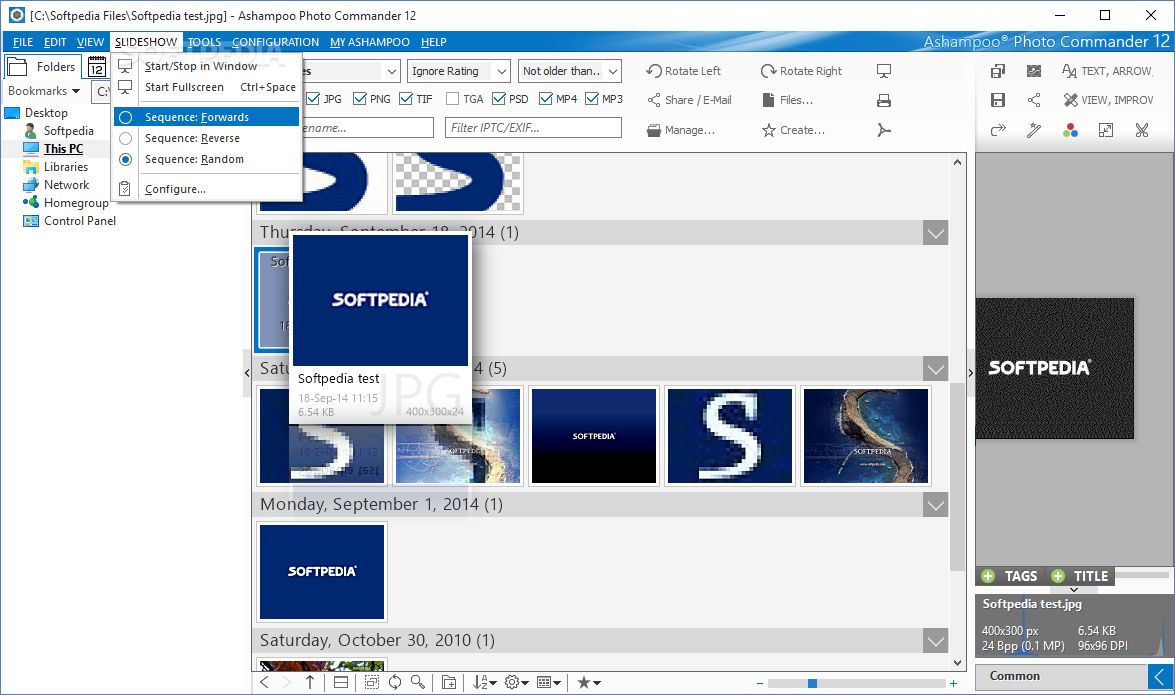1175x695 pixels.
Task: Open the Bookmarks dropdown
Action: pos(44,91)
